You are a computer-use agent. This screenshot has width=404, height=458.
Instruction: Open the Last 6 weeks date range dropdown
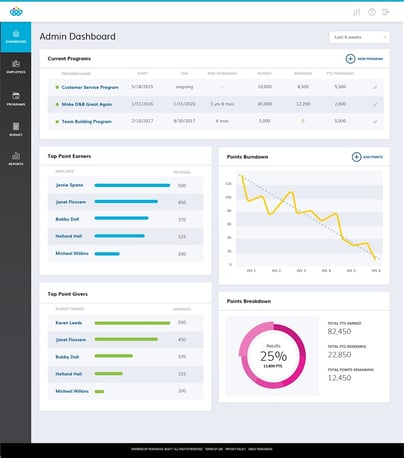click(359, 37)
